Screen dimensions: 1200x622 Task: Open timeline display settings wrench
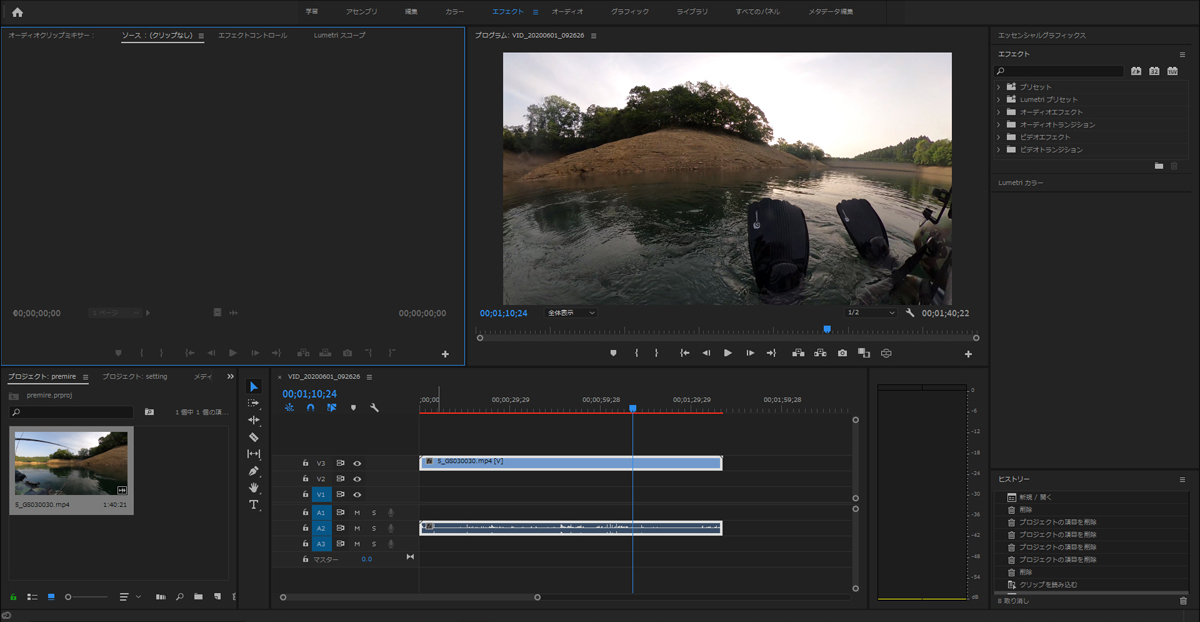point(374,408)
